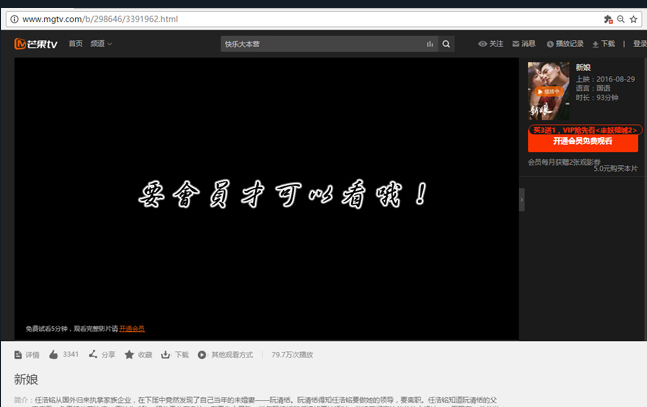Click the 79.7万次播放 play count text

tap(292, 355)
